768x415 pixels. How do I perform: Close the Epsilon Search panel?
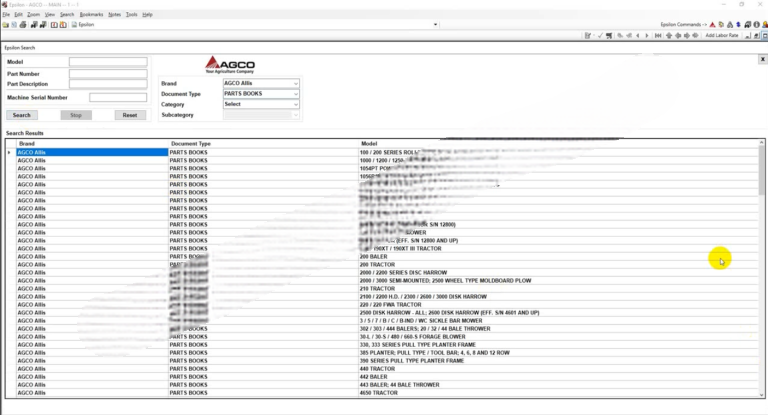tap(762, 59)
